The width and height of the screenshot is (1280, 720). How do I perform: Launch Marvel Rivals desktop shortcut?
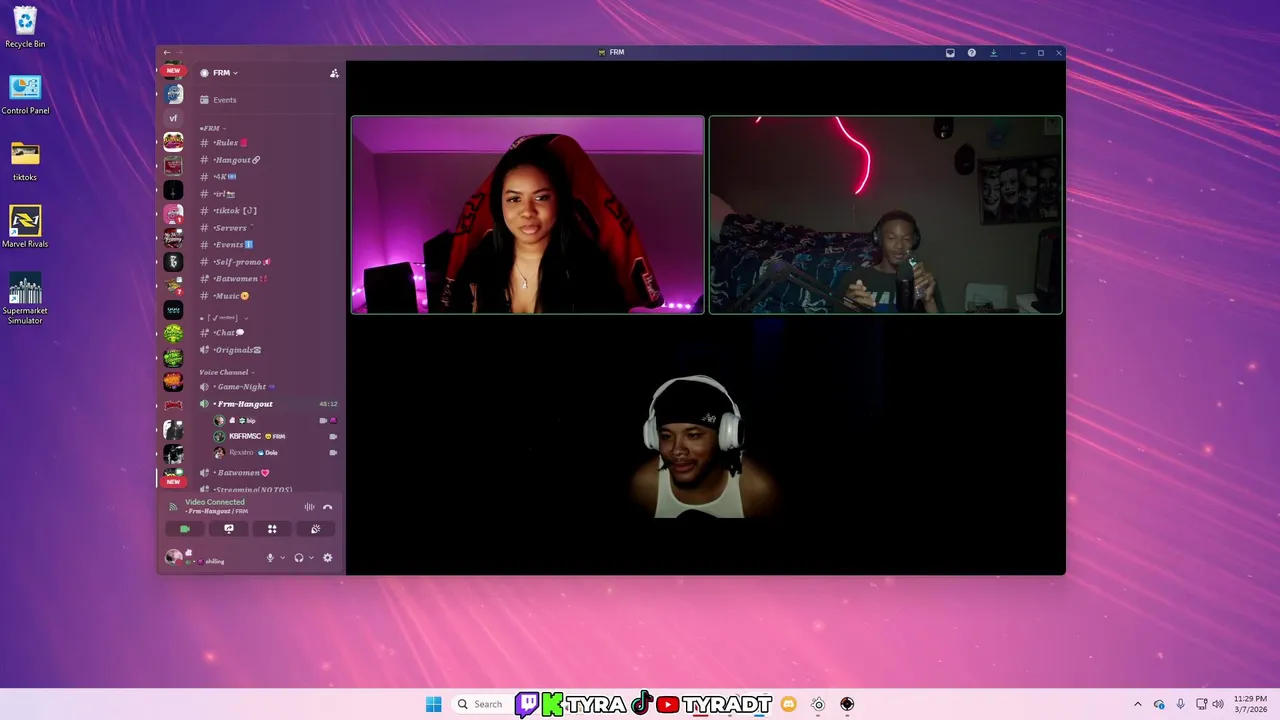25,227
